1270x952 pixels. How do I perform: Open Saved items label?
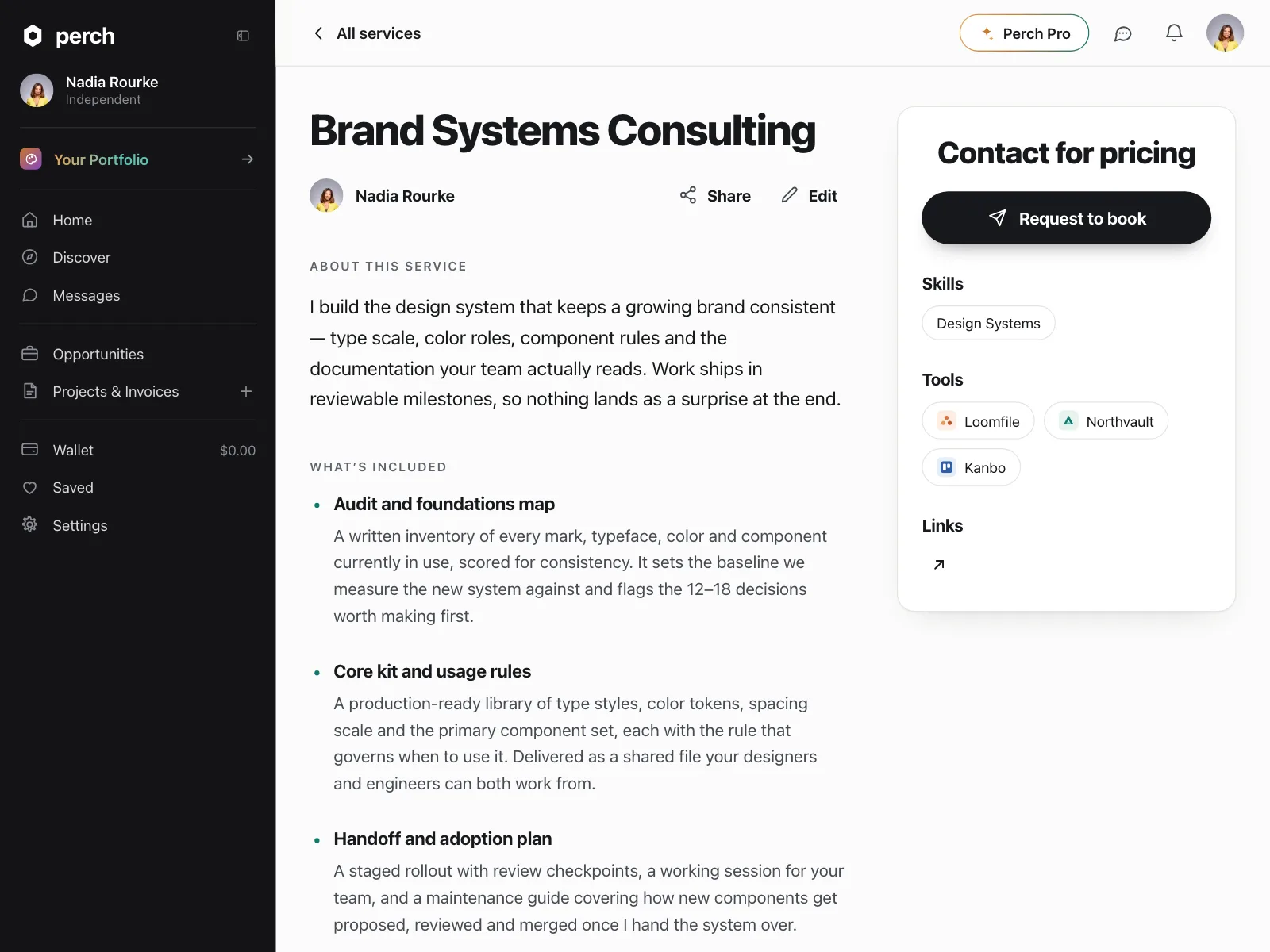pyautogui.click(x=73, y=488)
